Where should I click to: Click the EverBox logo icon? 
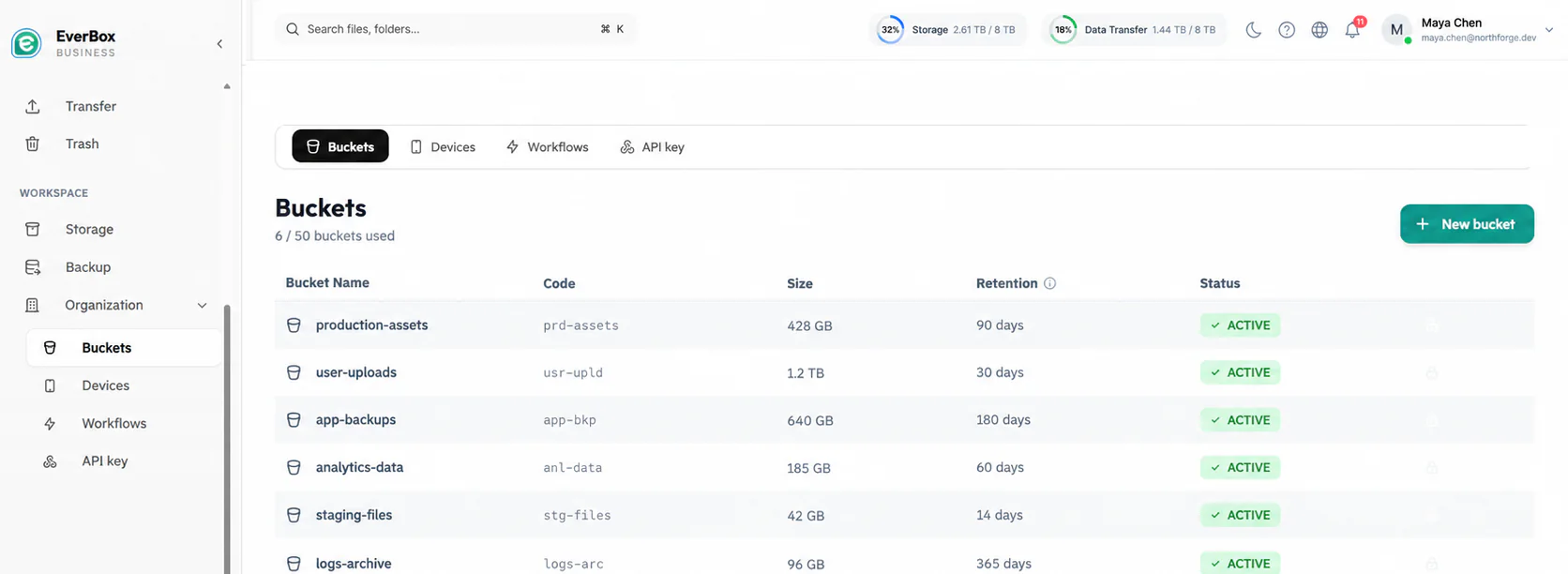26,43
